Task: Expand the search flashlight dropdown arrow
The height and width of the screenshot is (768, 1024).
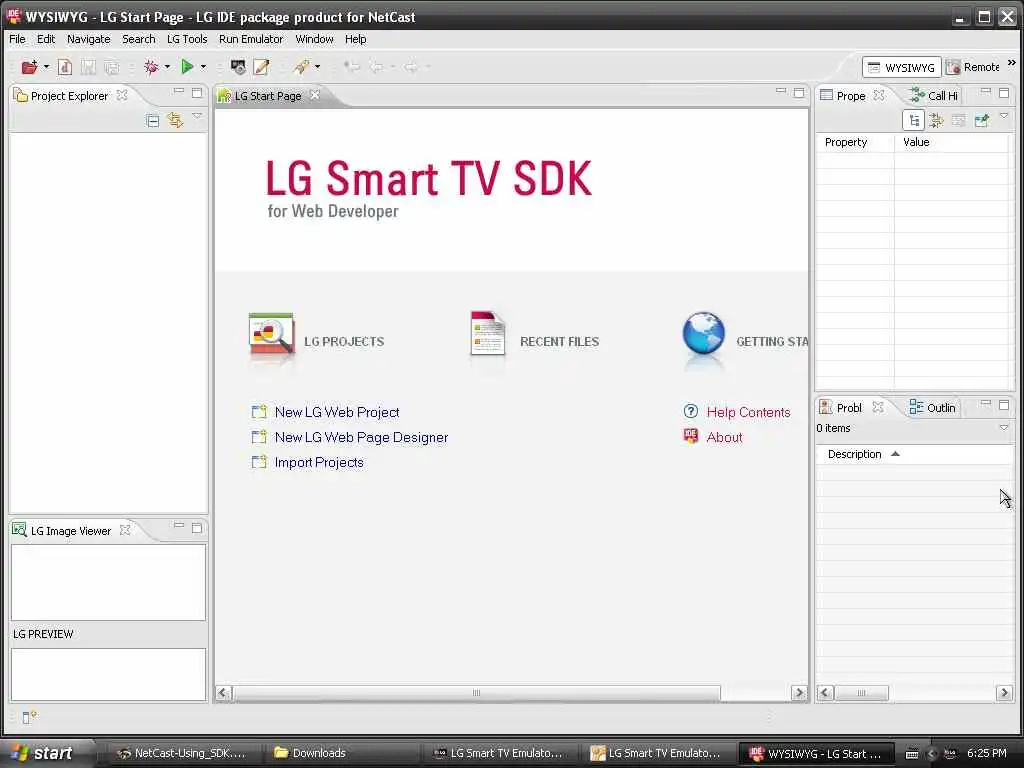Action: pos(317,67)
